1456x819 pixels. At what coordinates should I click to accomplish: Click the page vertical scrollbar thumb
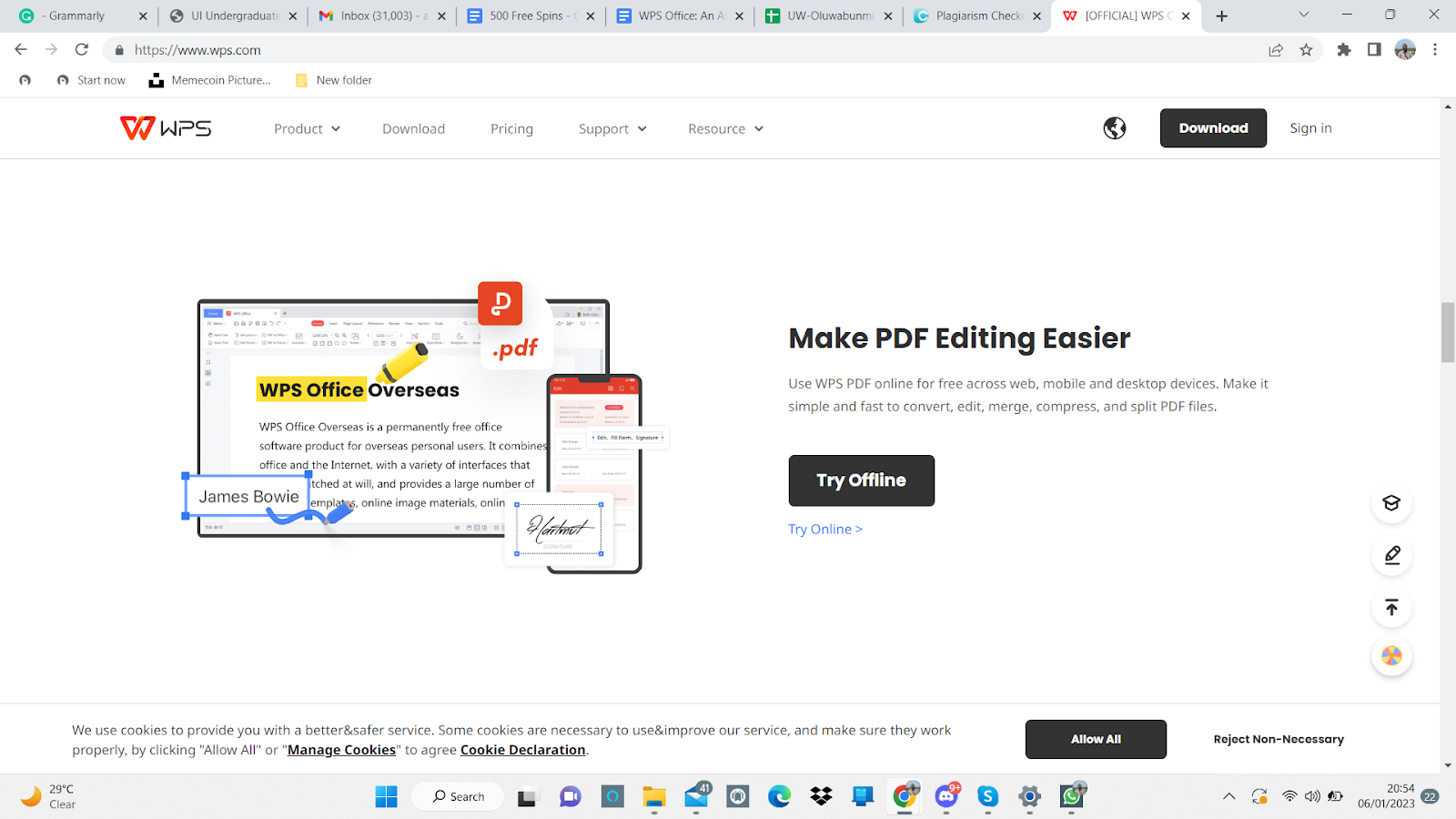1448,332
